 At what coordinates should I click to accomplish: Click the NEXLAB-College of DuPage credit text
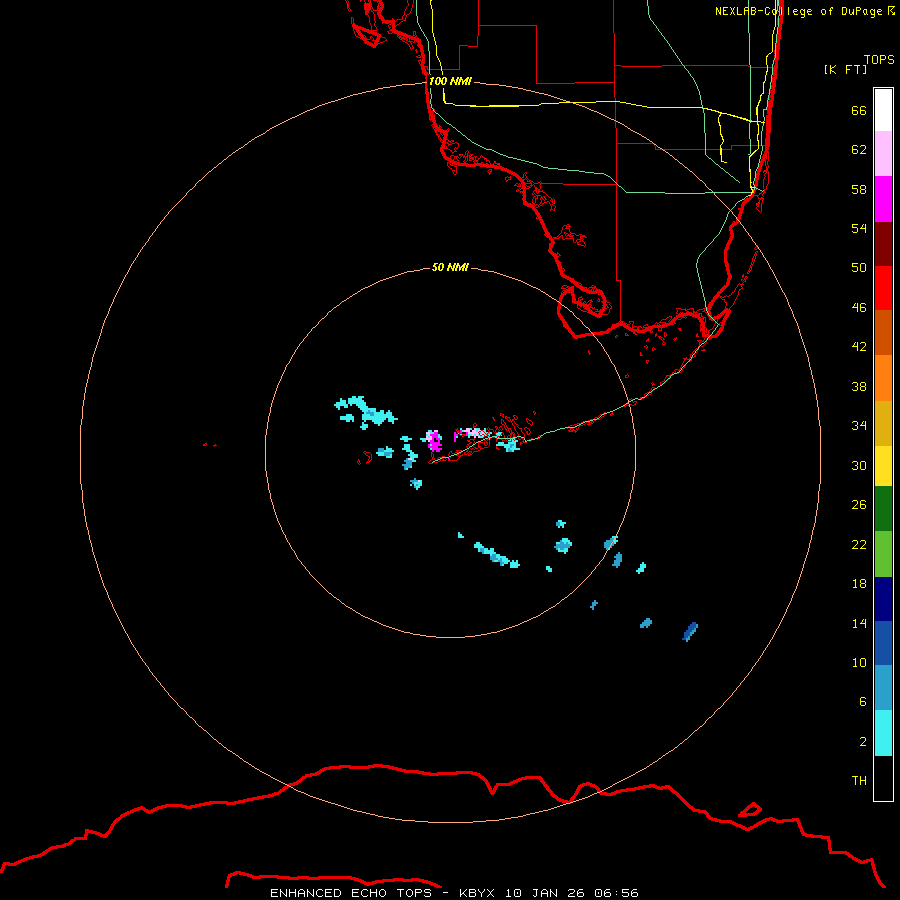pos(798,11)
